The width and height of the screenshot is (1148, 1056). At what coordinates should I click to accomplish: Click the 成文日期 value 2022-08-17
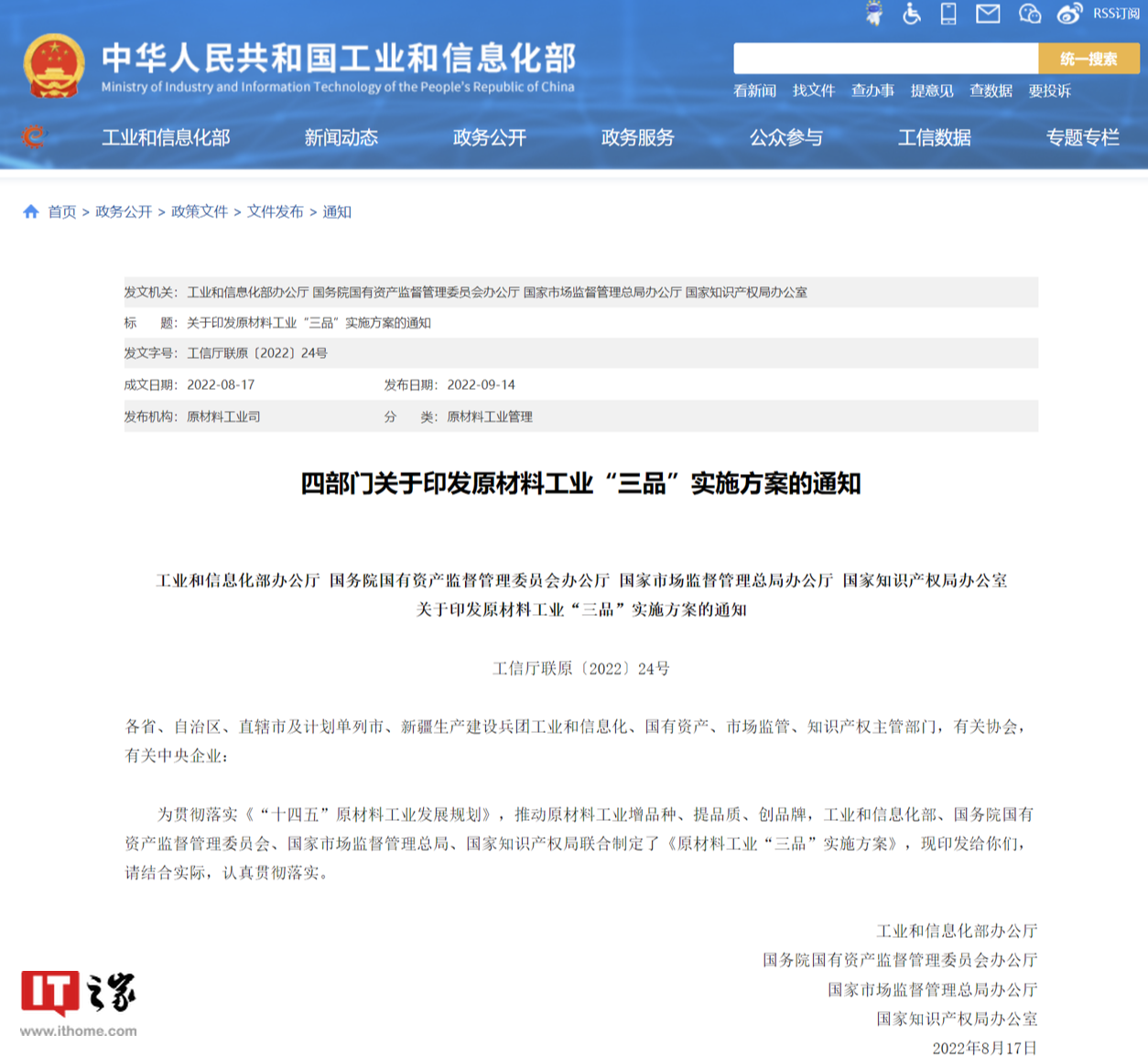(221, 384)
